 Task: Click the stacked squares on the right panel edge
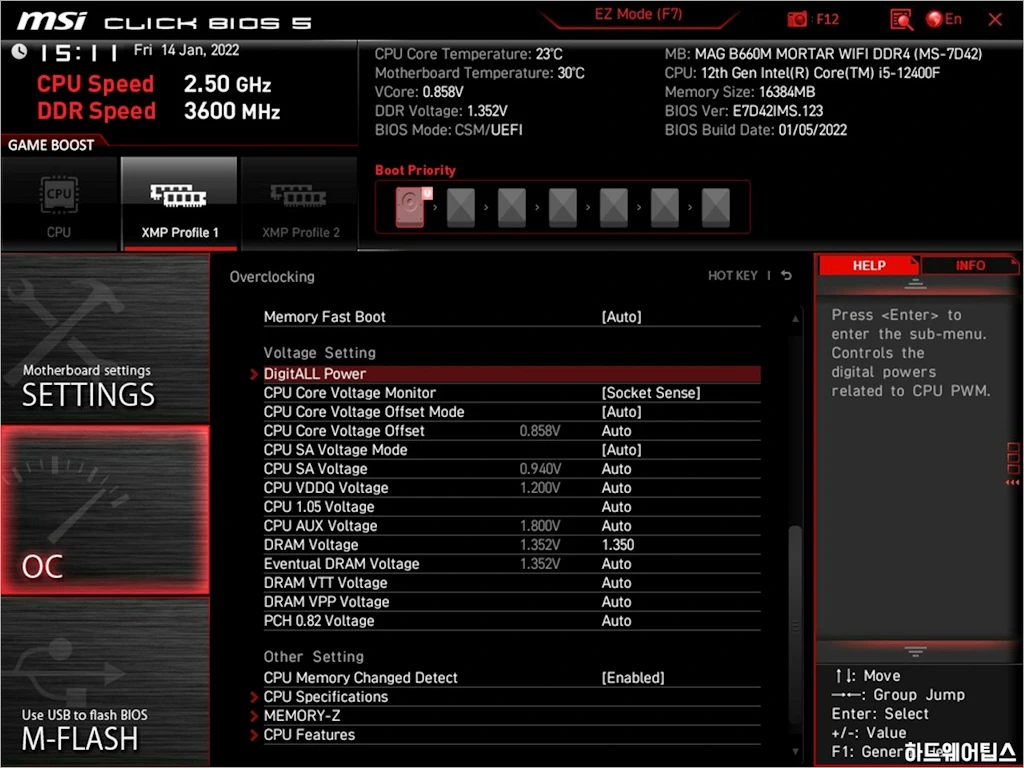1013,458
